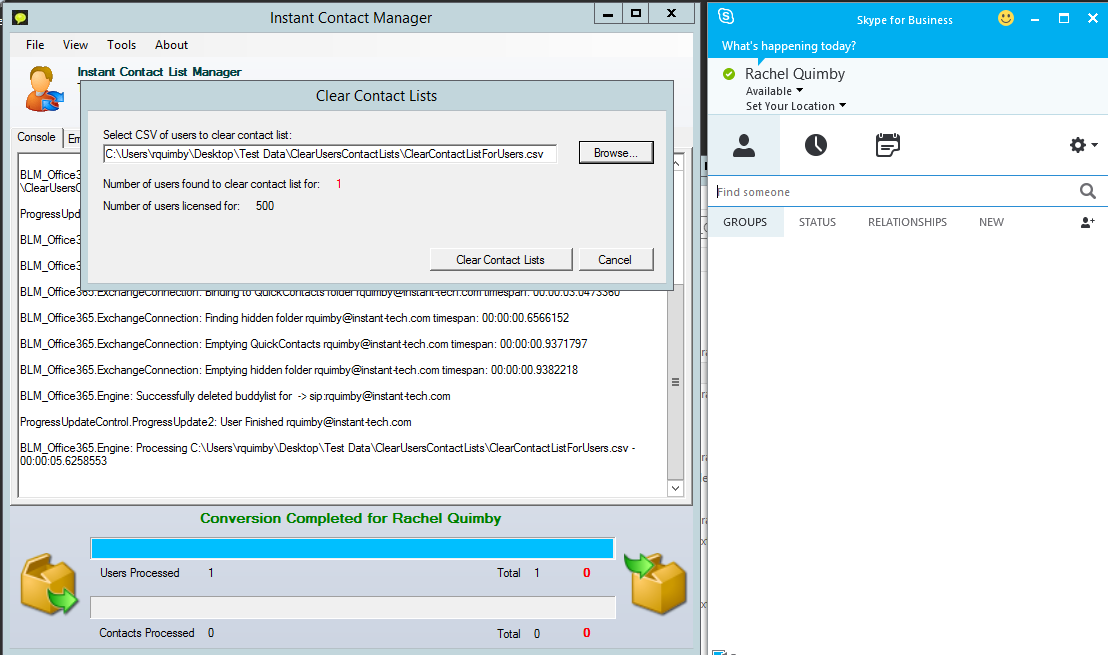Click the red users-found count 1
The height and width of the screenshot is (655, 1108).
339,184
